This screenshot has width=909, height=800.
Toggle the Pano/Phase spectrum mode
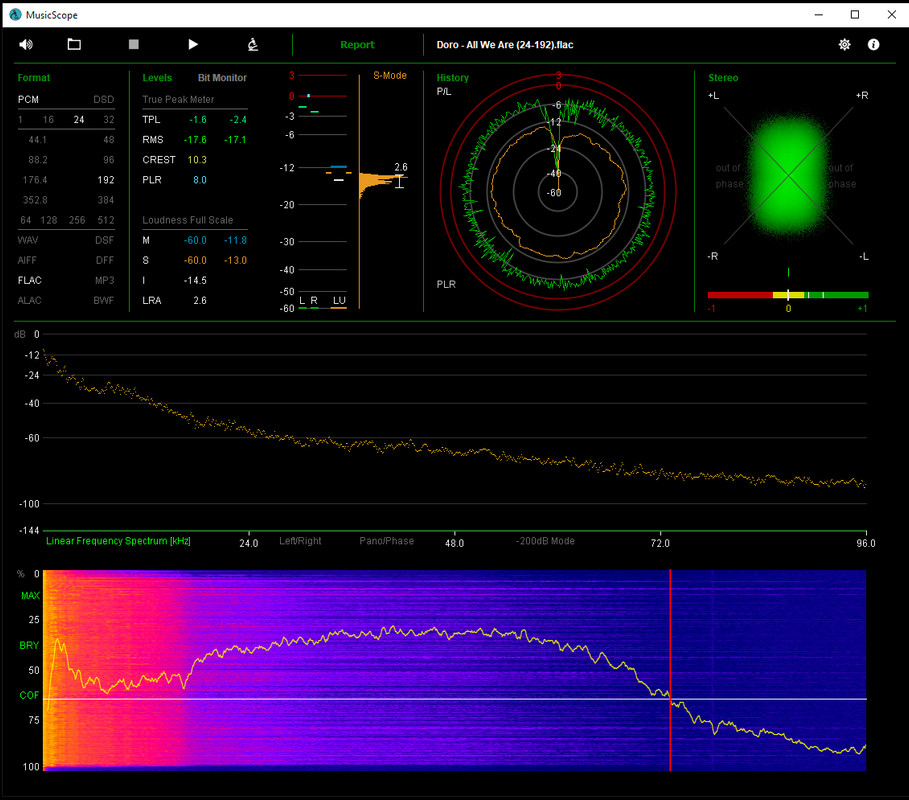click(x=387, y=541)
